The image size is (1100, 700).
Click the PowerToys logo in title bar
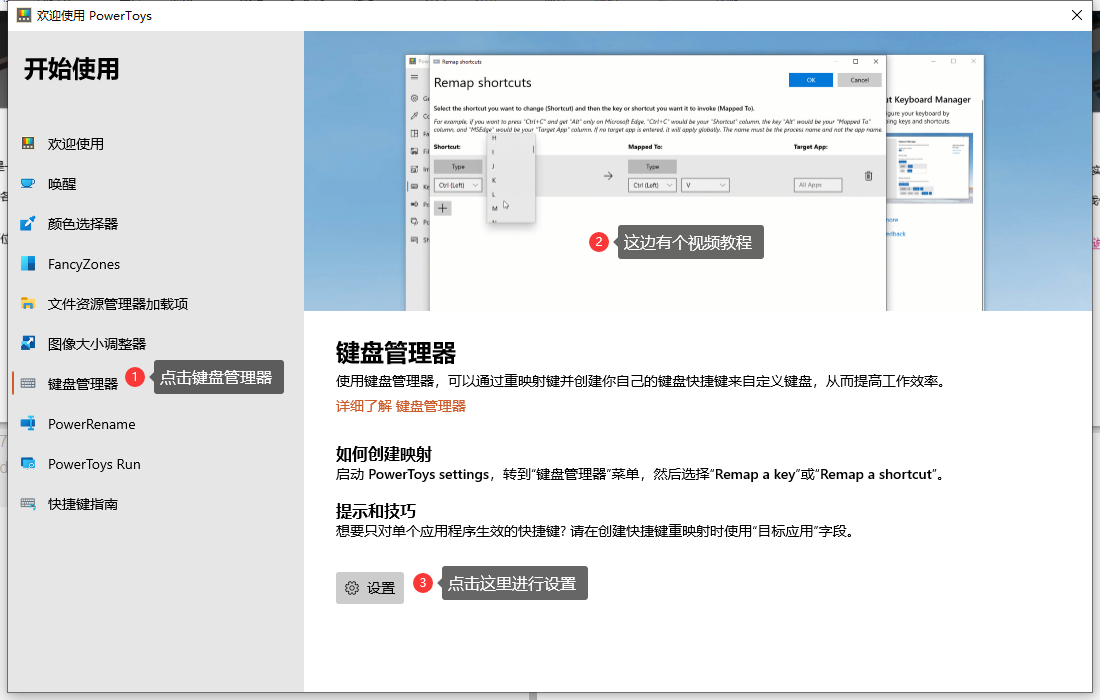pos(24,15)
